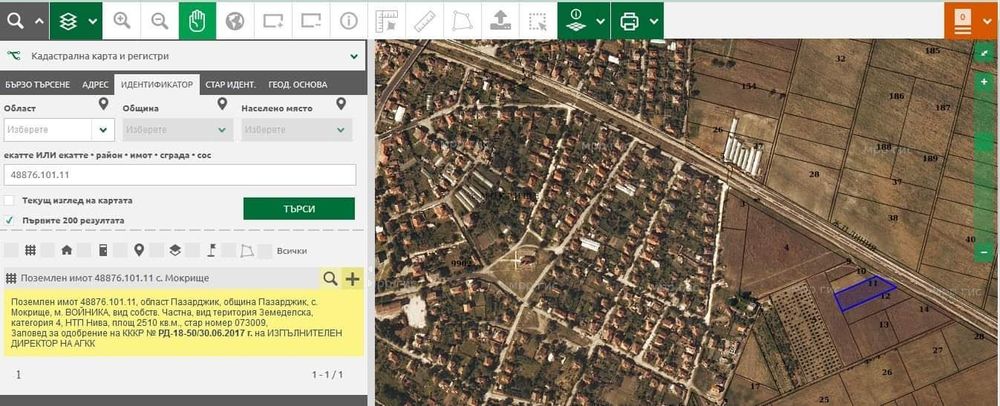
Task: Pick Област from map pin icon
Action: pyautogui.click(x=103, y=103)
